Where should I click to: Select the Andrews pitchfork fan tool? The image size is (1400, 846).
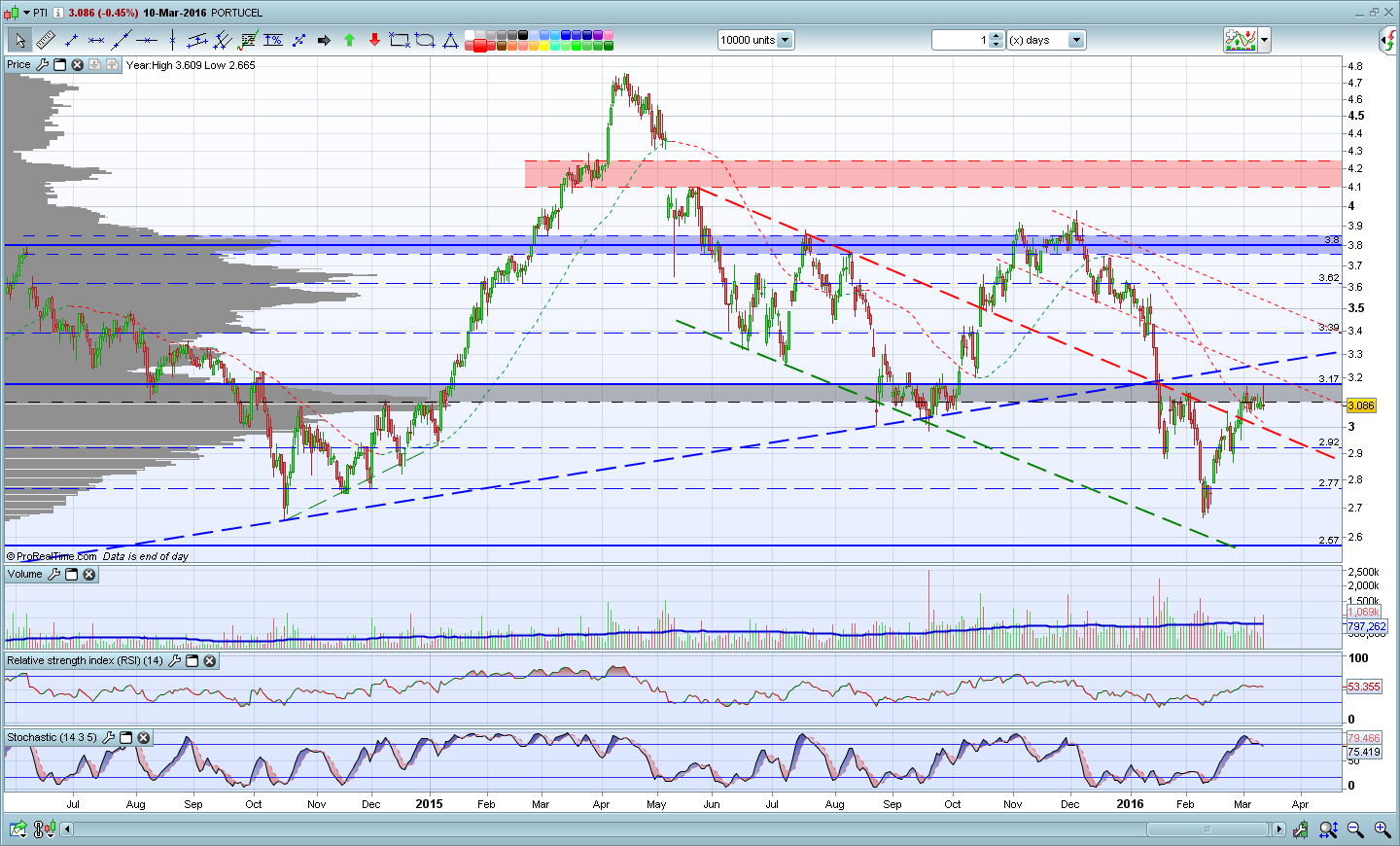(223, 40)
